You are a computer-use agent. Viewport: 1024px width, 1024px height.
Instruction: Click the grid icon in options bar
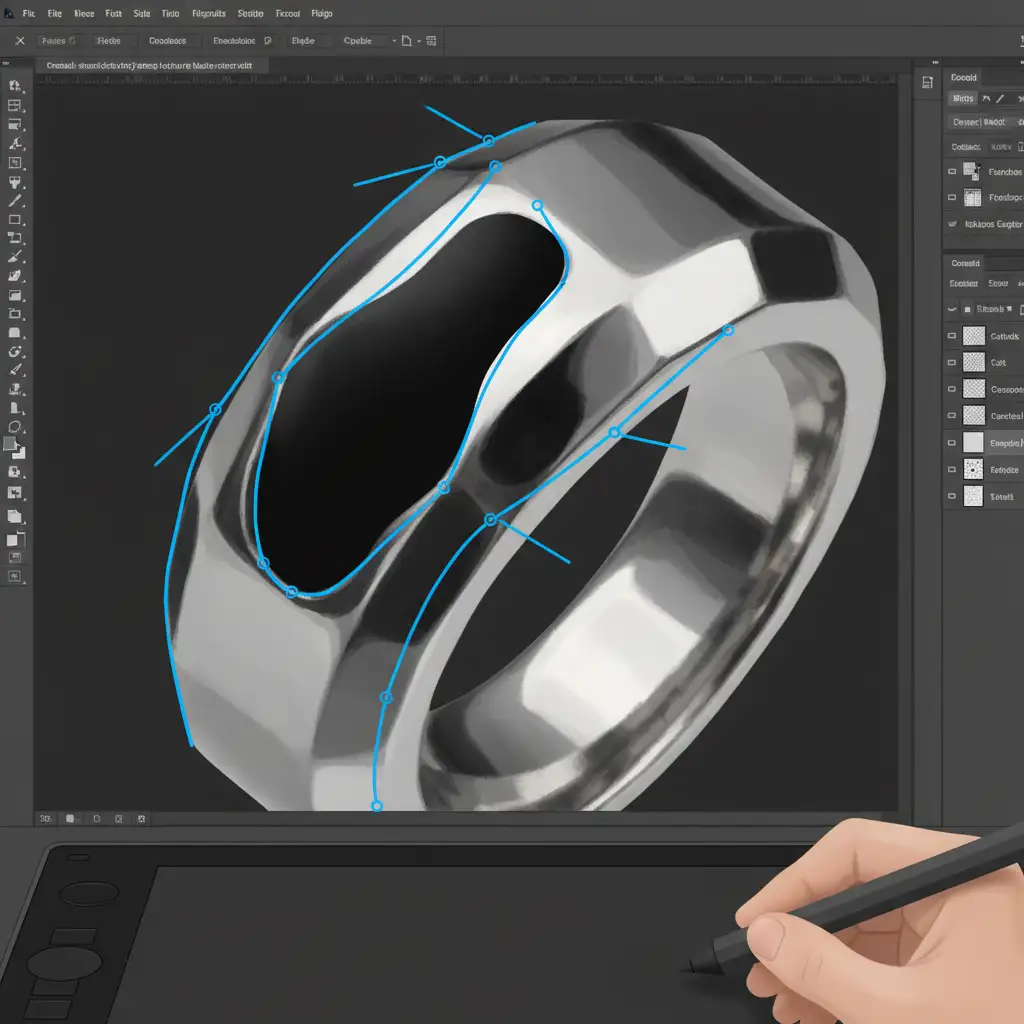pos(431,41)
